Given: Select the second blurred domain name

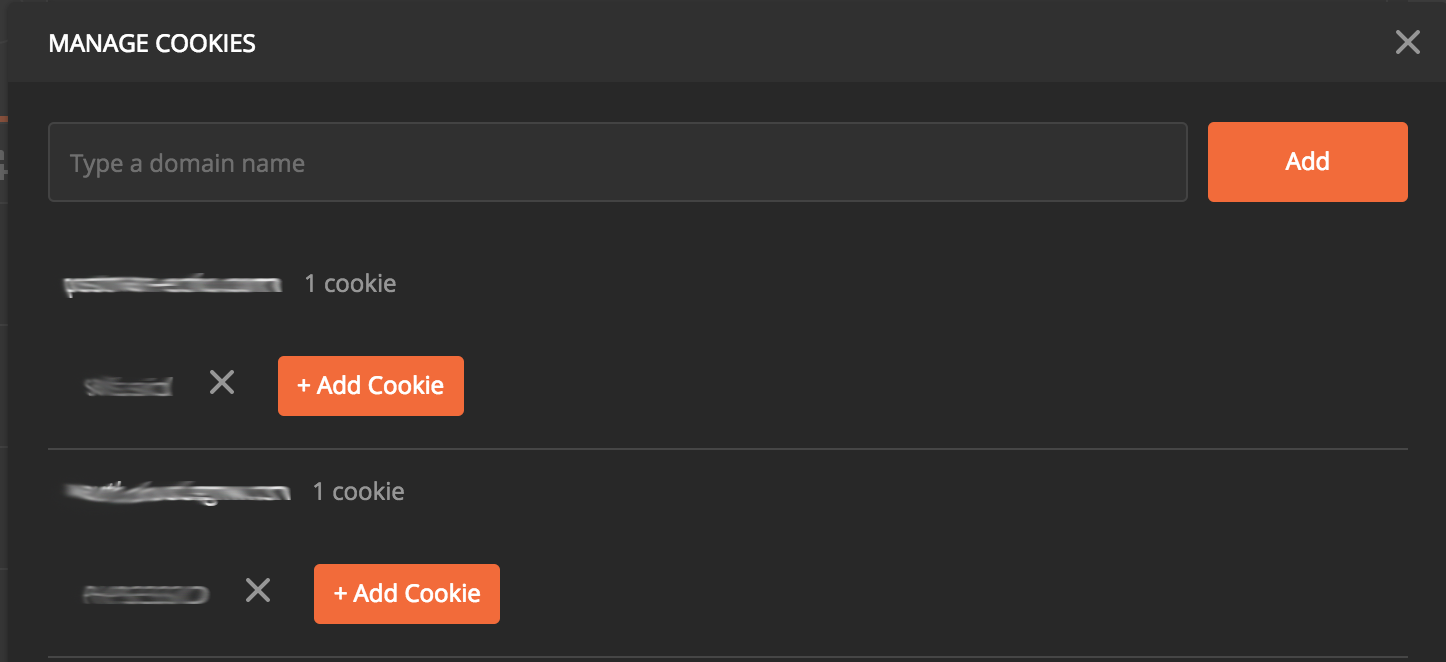Looking at the screenshot, I should pos(177,491).
